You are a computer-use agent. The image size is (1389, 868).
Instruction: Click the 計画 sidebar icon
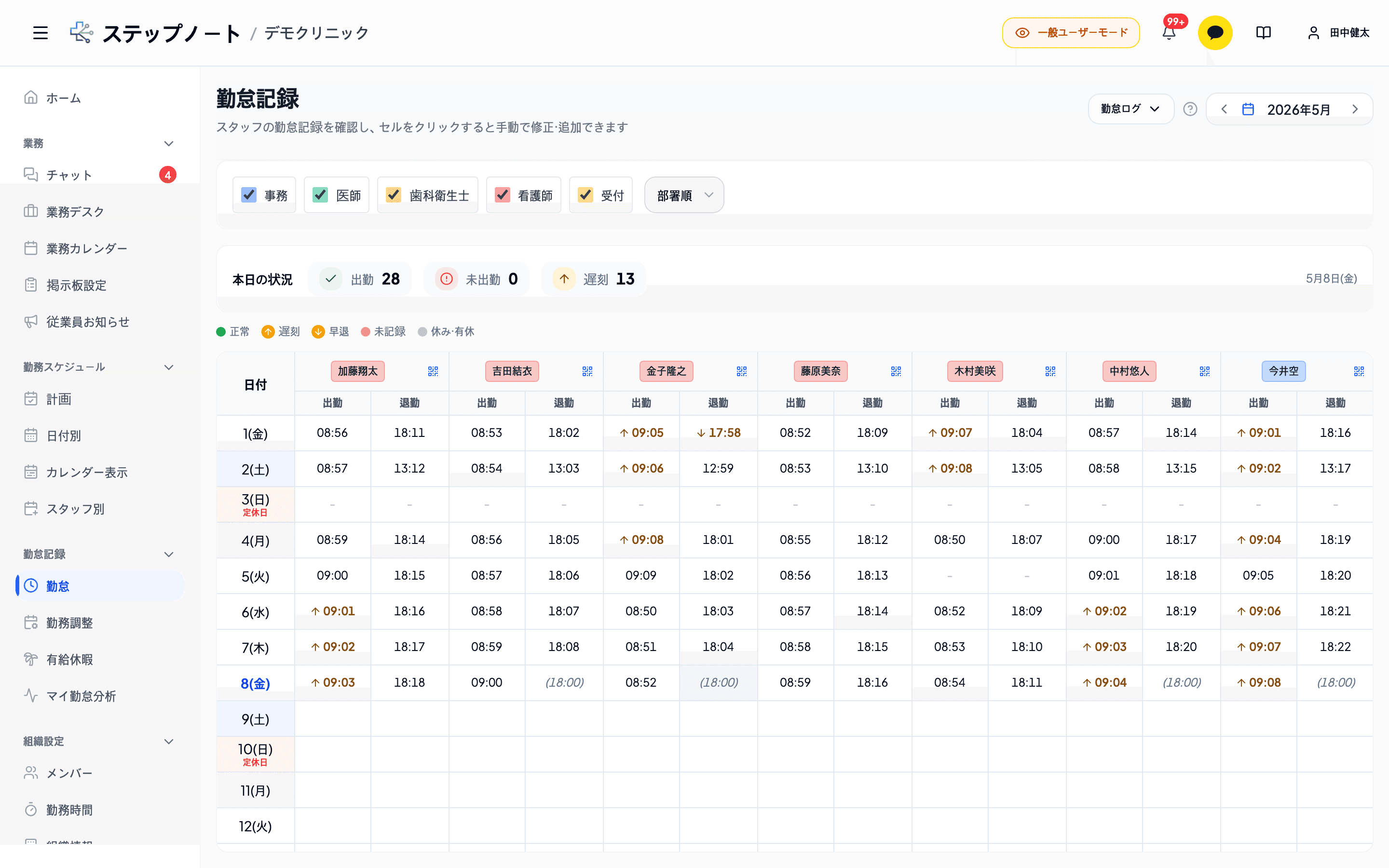(31, 398)
